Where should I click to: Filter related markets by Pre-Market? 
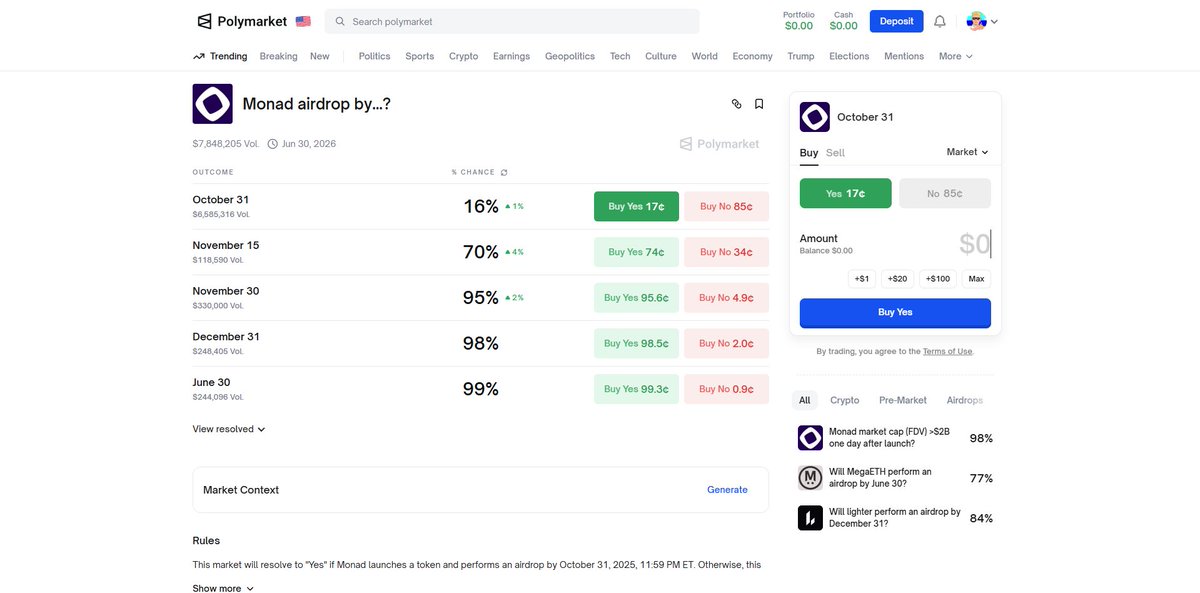903,400
